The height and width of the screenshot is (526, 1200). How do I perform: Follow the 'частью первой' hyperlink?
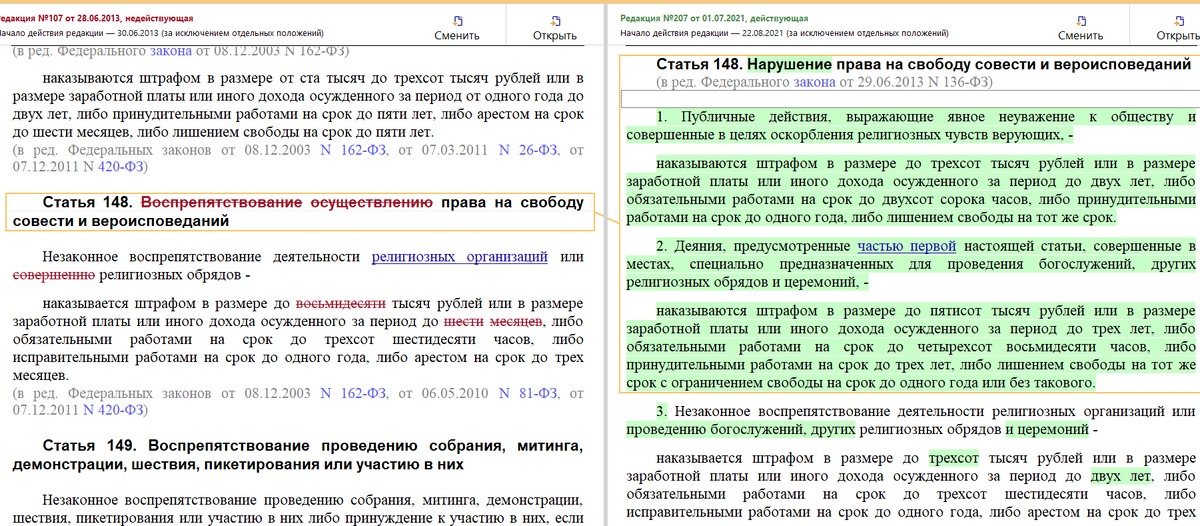coord(907,246)
